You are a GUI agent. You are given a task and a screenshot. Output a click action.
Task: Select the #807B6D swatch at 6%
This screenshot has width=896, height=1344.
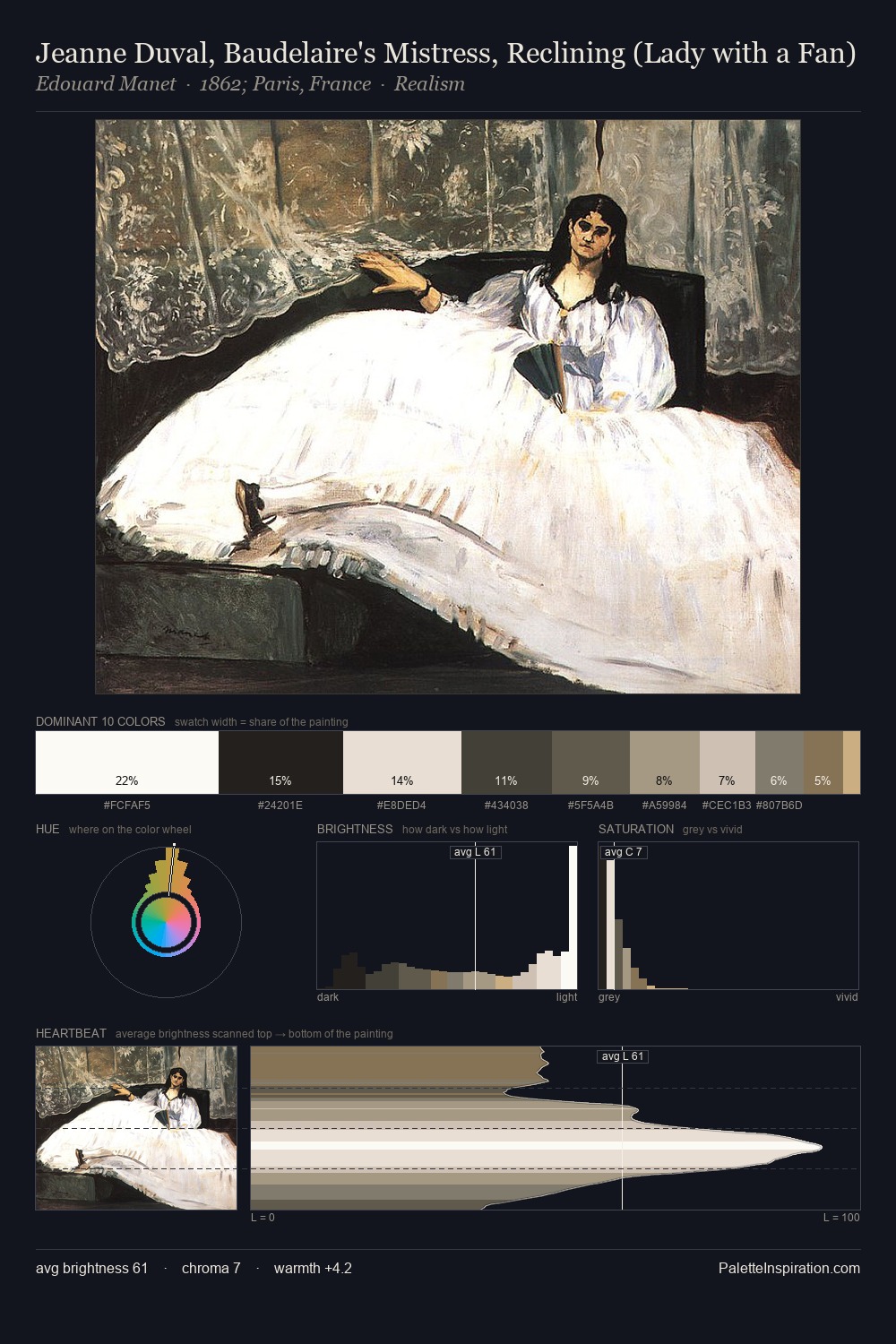point(780,762)
